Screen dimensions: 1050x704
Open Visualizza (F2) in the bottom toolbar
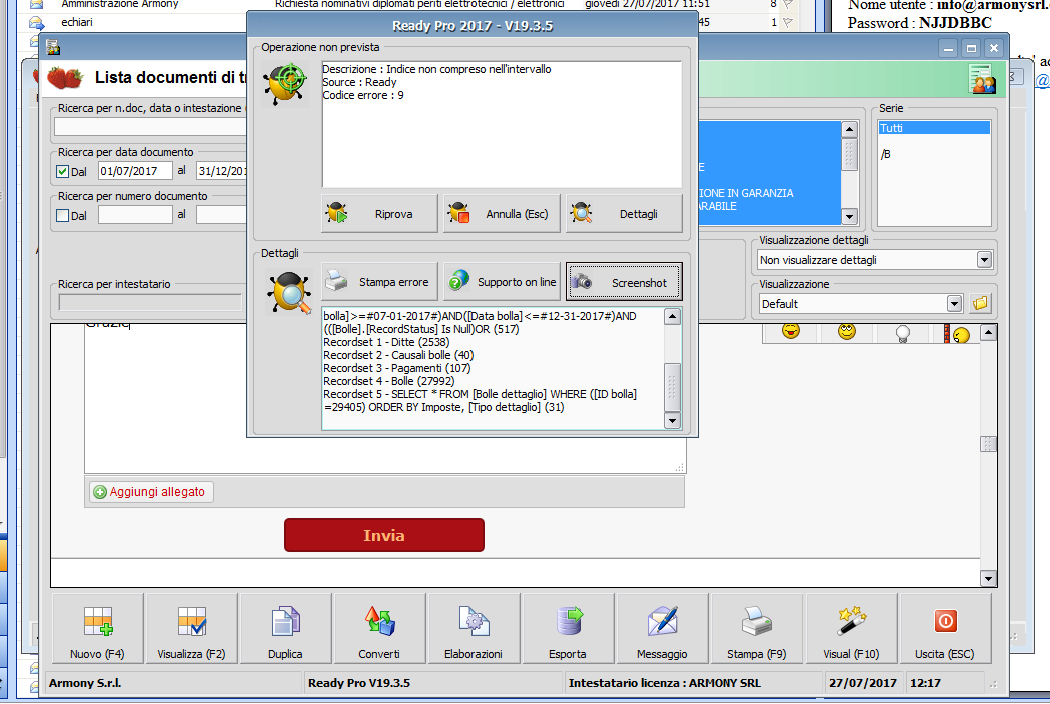(192, 629)
